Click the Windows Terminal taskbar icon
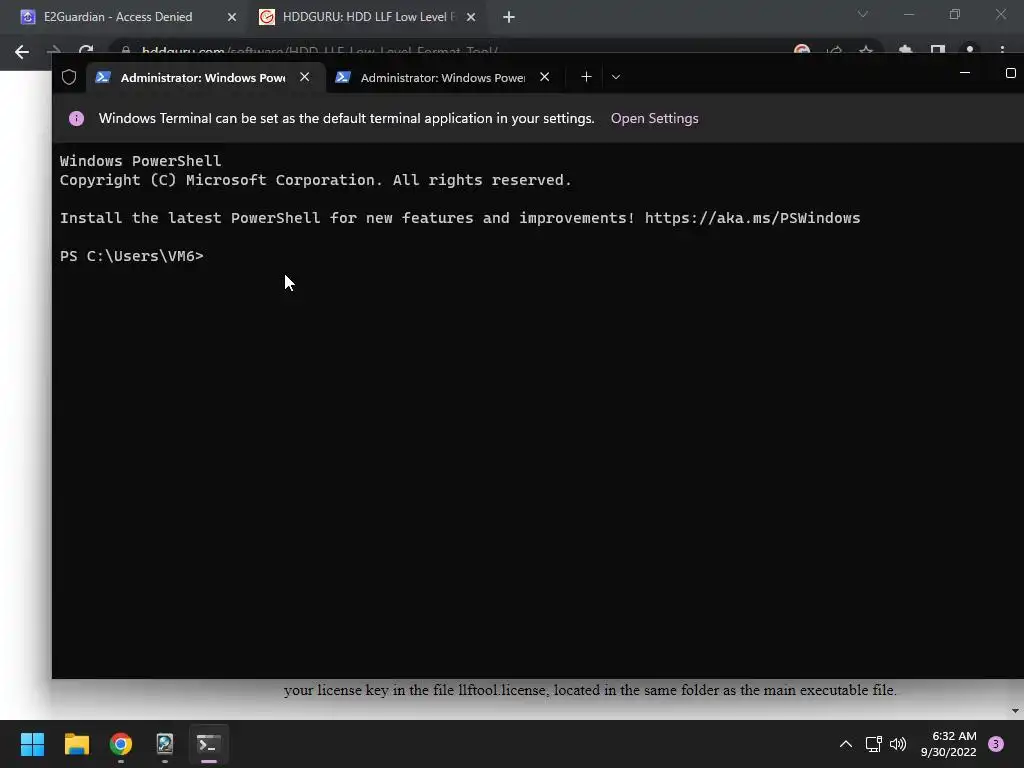 209,744
